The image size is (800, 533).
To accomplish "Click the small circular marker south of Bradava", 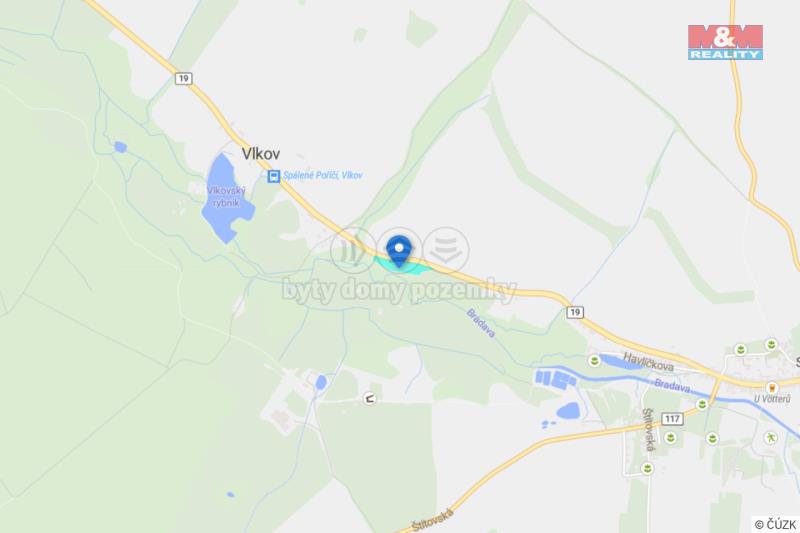I will 369,398.
